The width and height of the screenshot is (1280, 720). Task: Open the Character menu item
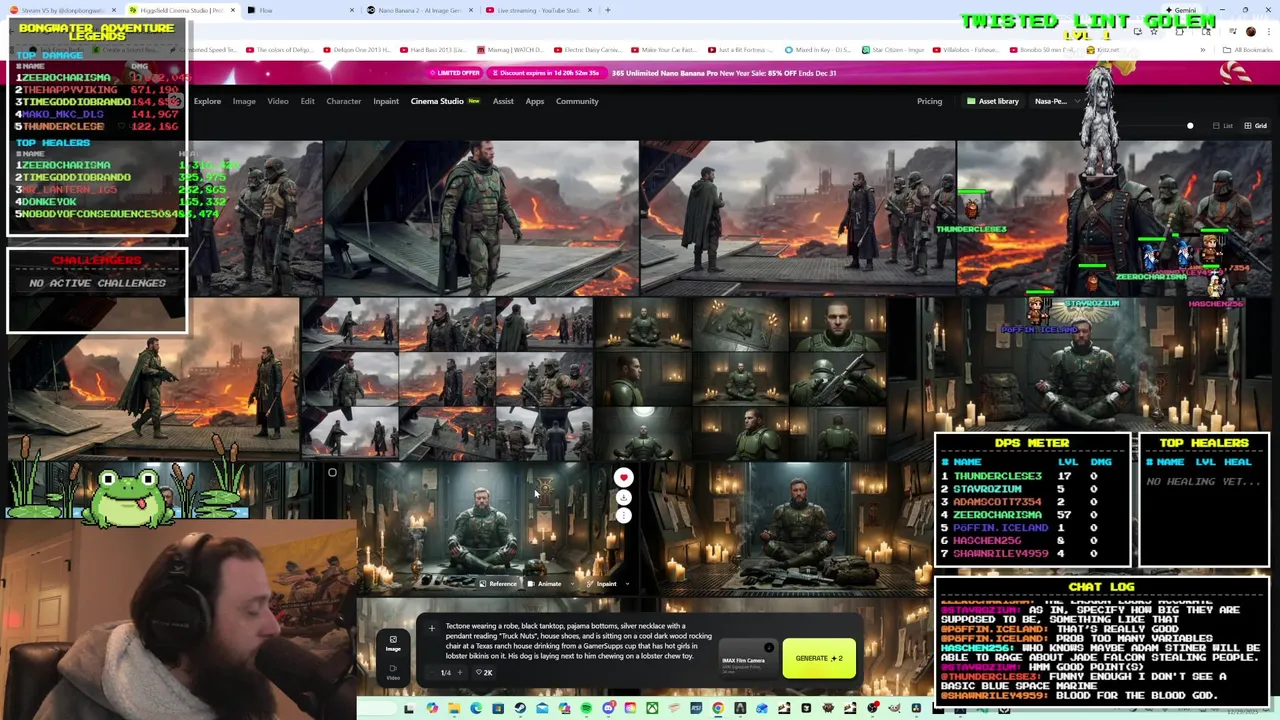[343, 101]
